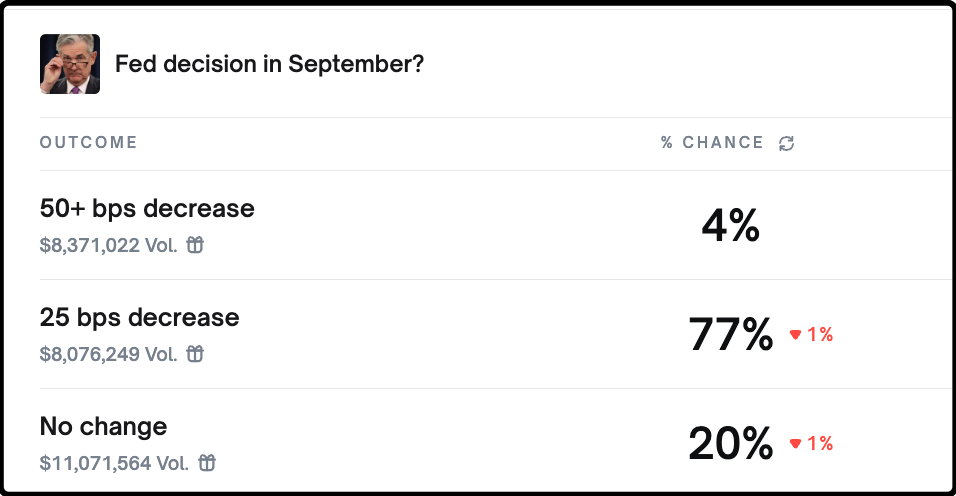This screenshot has height=496, width=956.
Task: Click the 20% chance value
Action: [x=730, y=444]
